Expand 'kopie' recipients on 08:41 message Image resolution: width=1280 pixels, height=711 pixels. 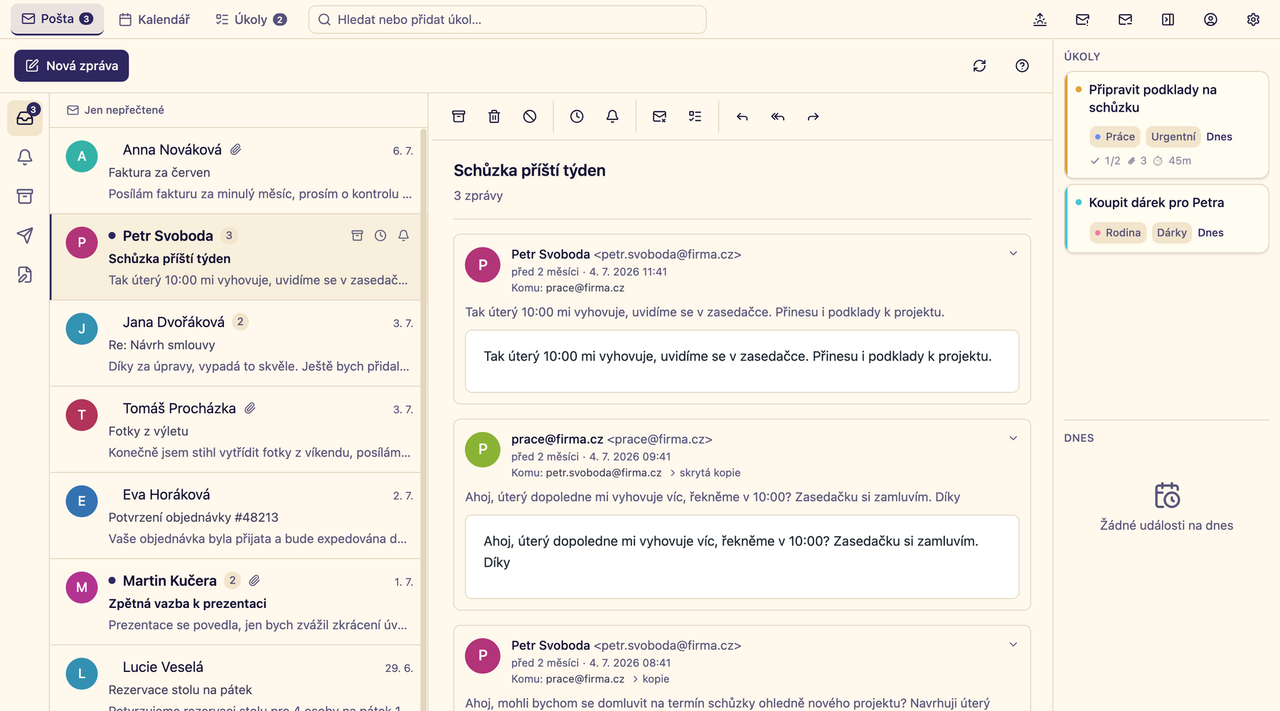pyautogui.click(x=650, y=679)
